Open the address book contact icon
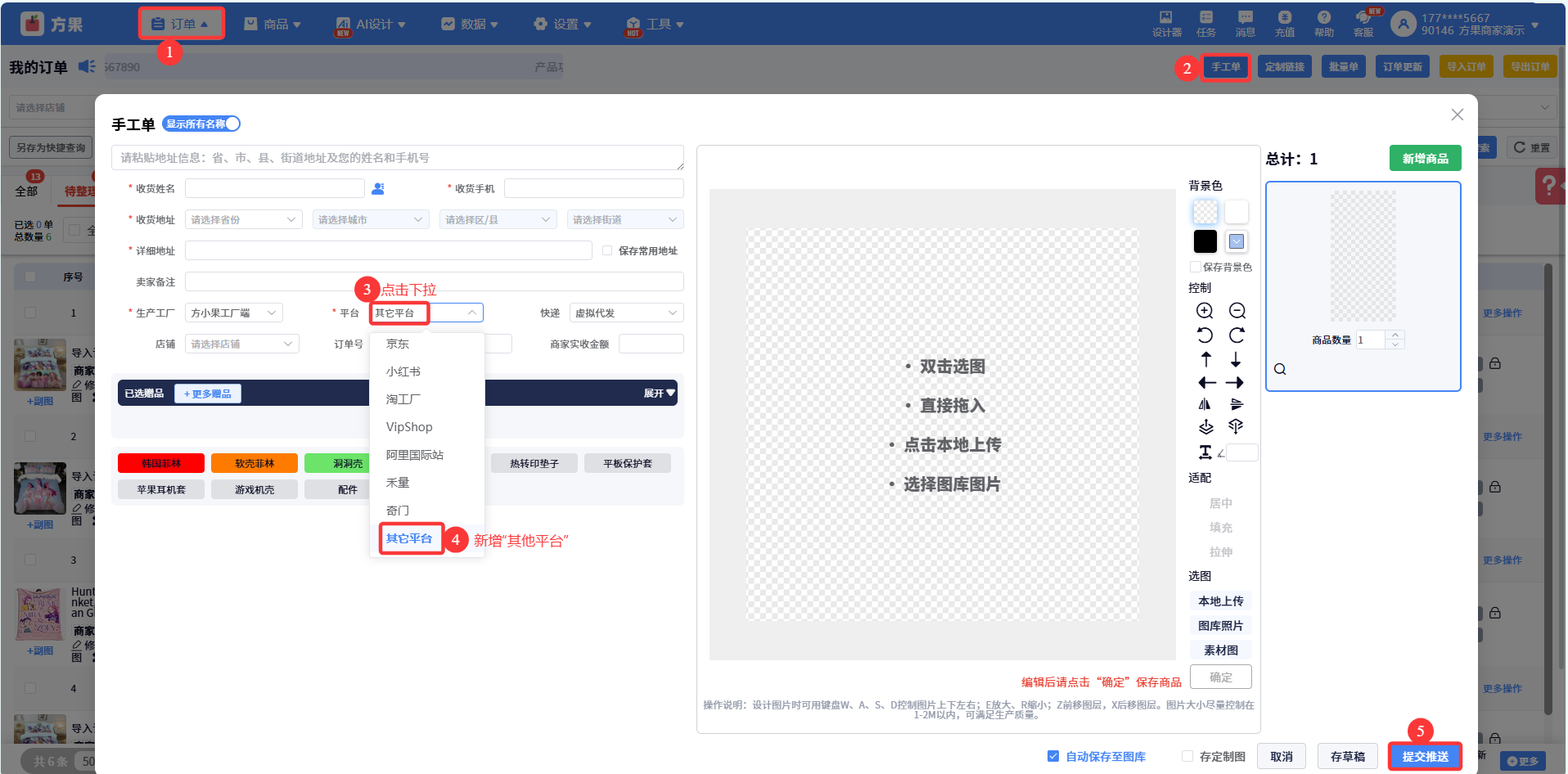The height and width of the screenshot is (774, 1568). tap(377, 189)
